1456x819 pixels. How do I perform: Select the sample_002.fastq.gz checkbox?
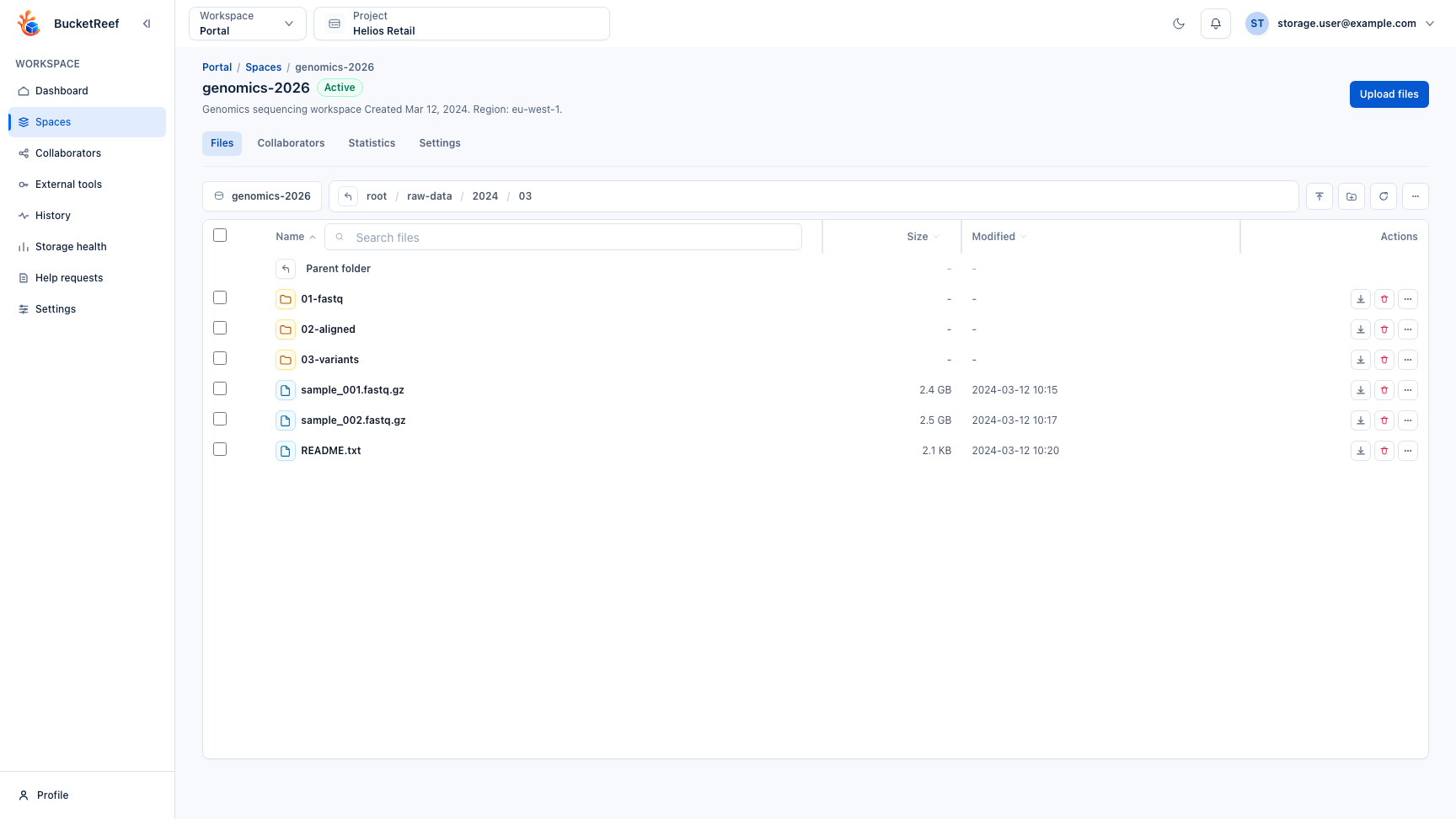click(220, 419)
